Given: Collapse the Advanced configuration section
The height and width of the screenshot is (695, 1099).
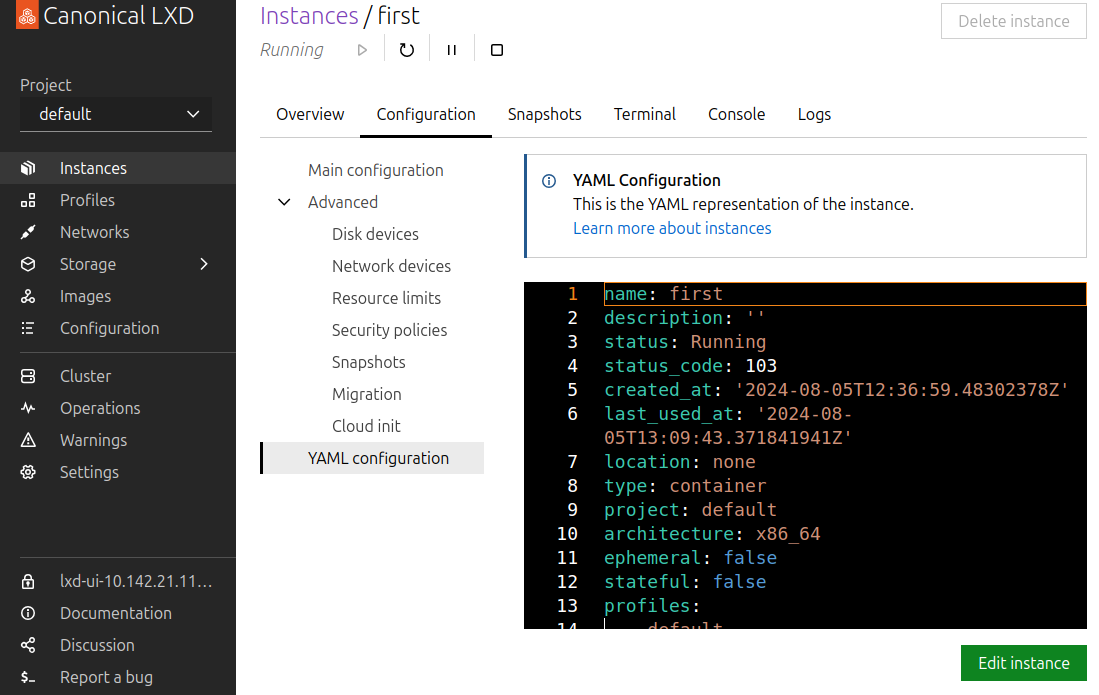Looking at the screenshot, I should tap(285, 202).
